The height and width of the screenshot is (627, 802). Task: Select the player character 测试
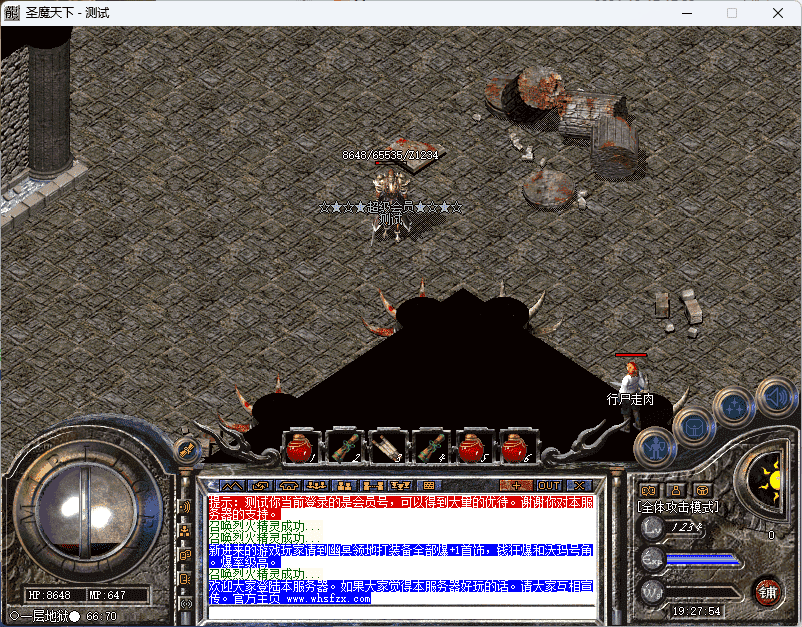(x=391, y=205)
